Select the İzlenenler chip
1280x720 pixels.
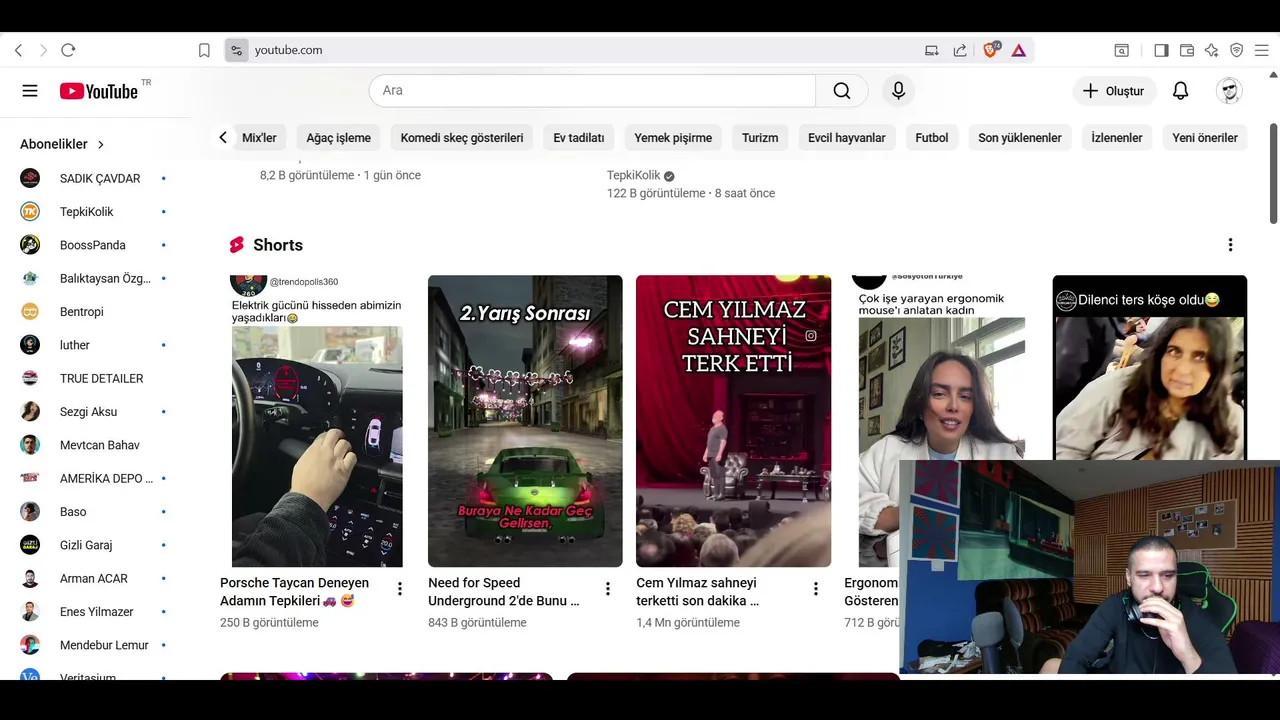1117,138
